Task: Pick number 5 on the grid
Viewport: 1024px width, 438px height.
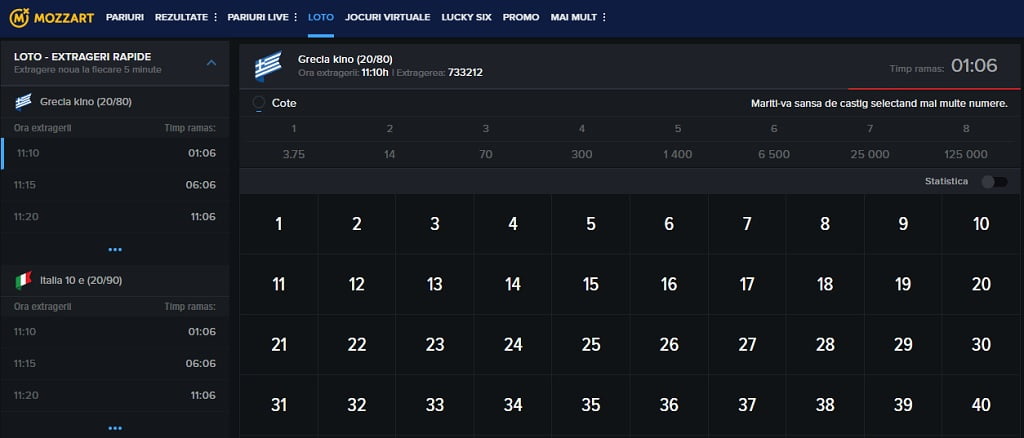Action: (x=591, y=225)
